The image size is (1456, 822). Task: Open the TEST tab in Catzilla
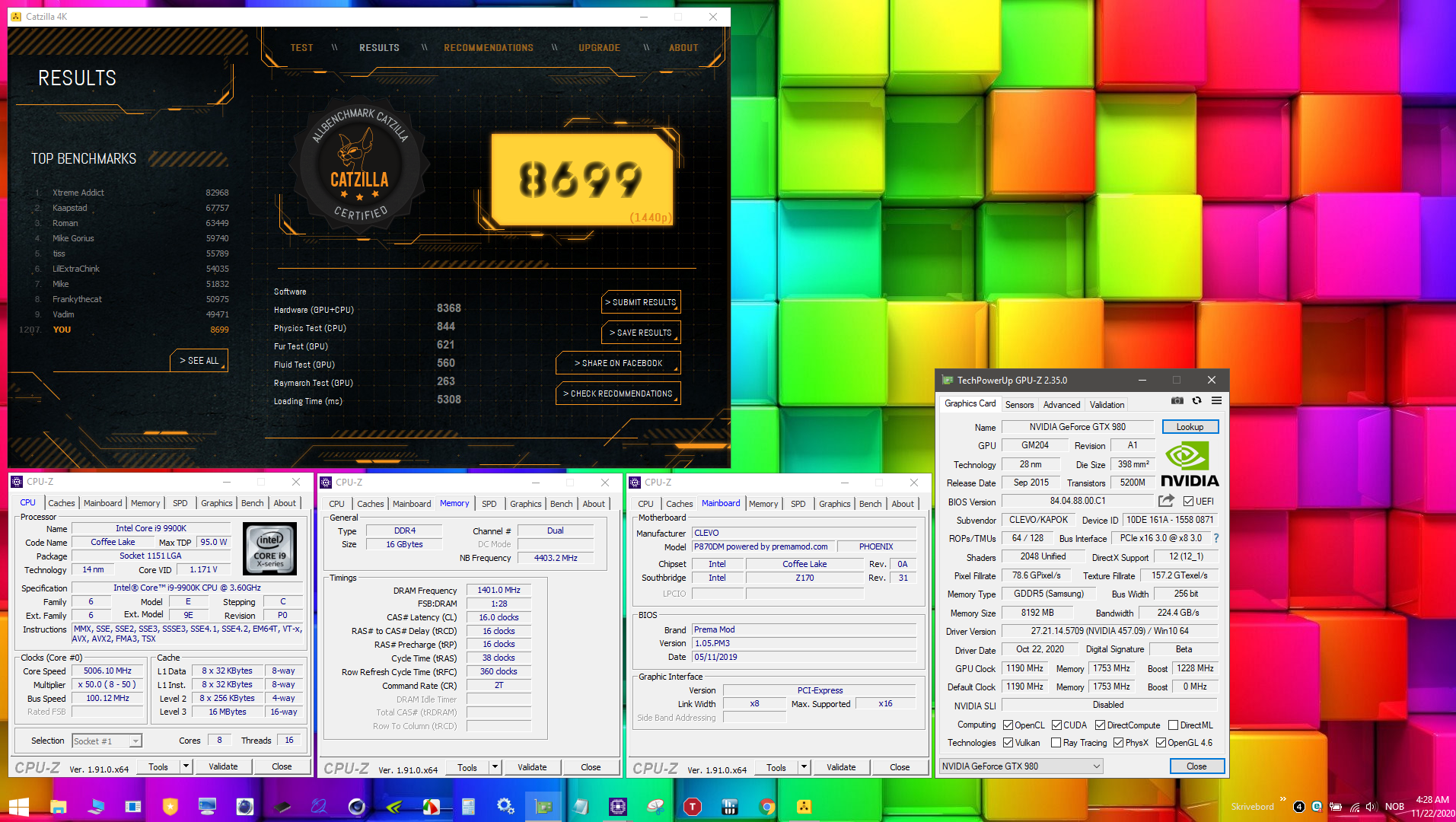point(301,47)
